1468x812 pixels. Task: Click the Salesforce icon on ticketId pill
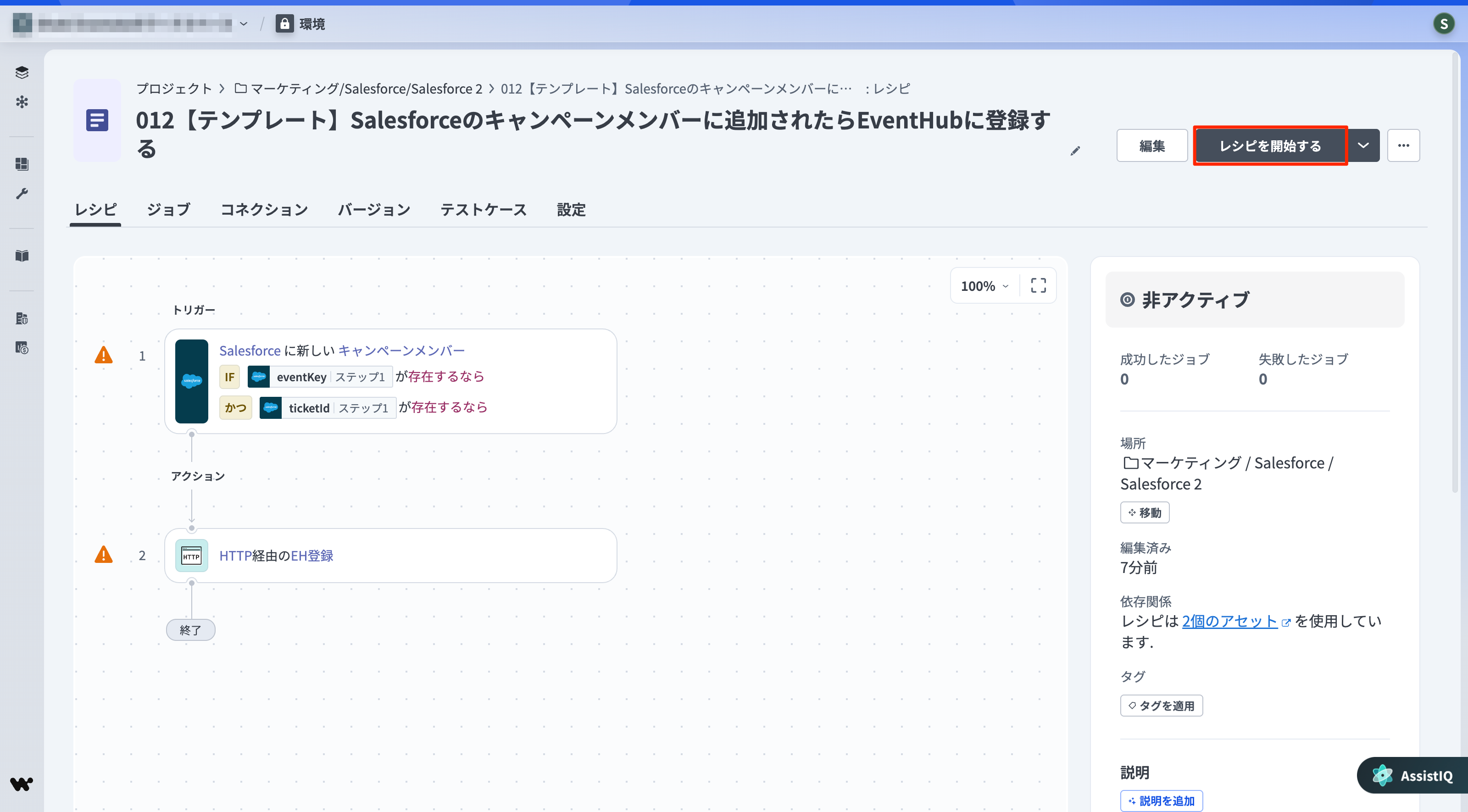[x=271, y=407]
